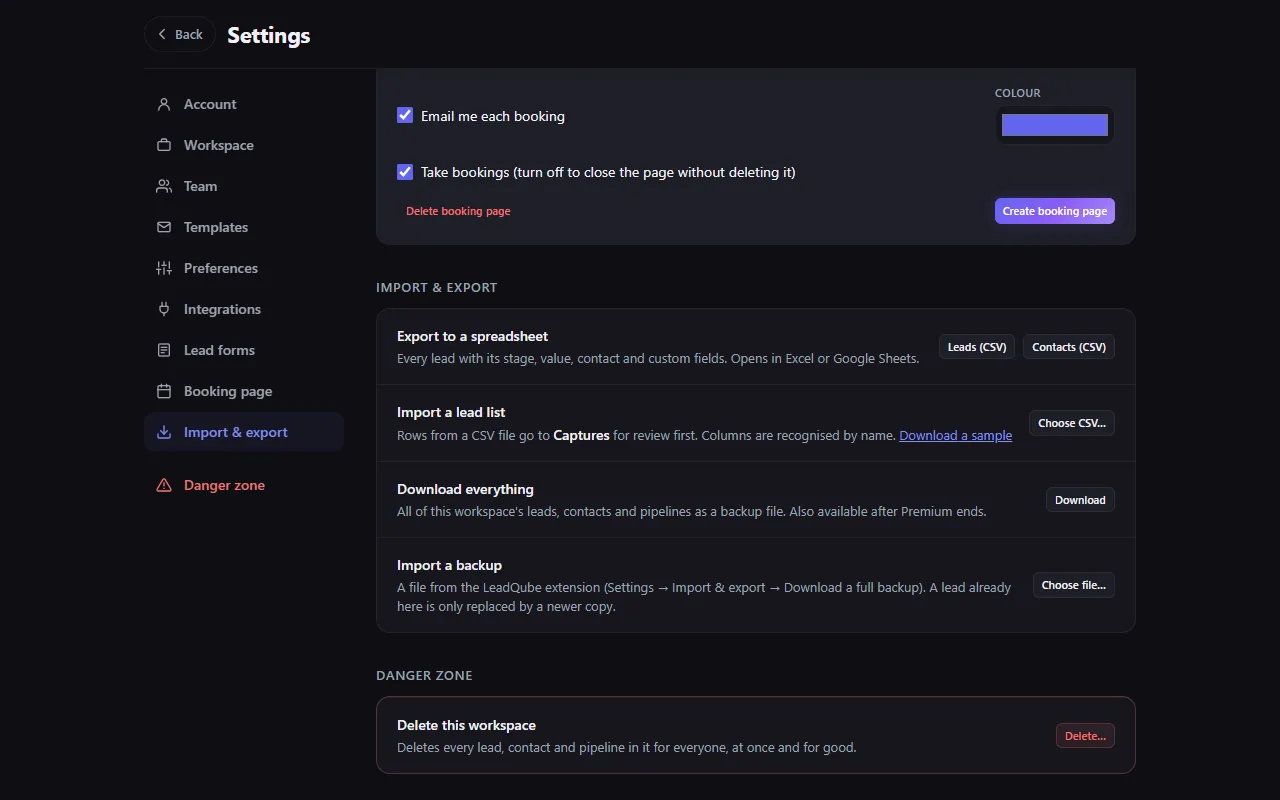Click the Team people icon
The width and height of the screenshot is (1280, 800).
click(x=164, y=186)
